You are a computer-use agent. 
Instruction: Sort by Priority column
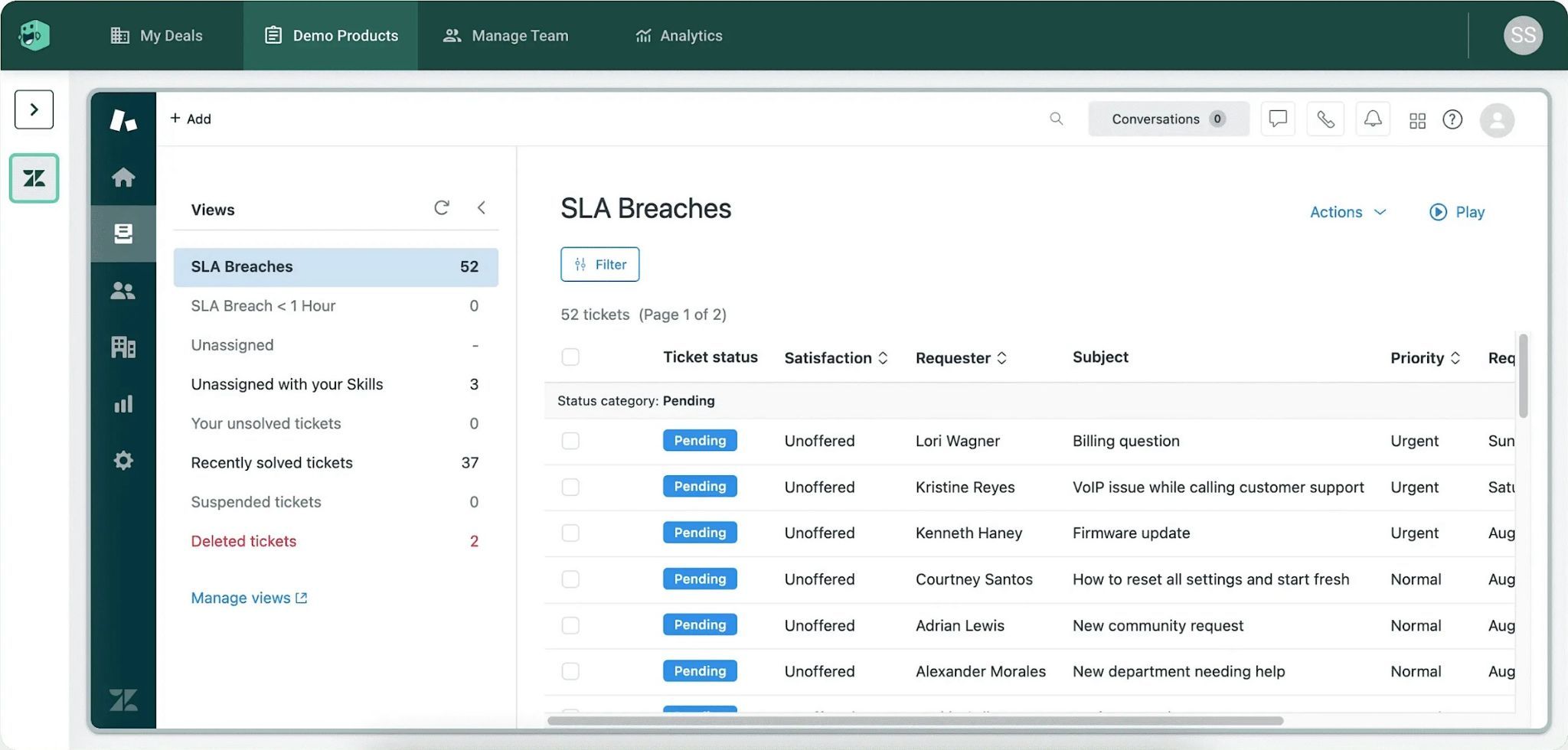click(x=1426, y=357)
